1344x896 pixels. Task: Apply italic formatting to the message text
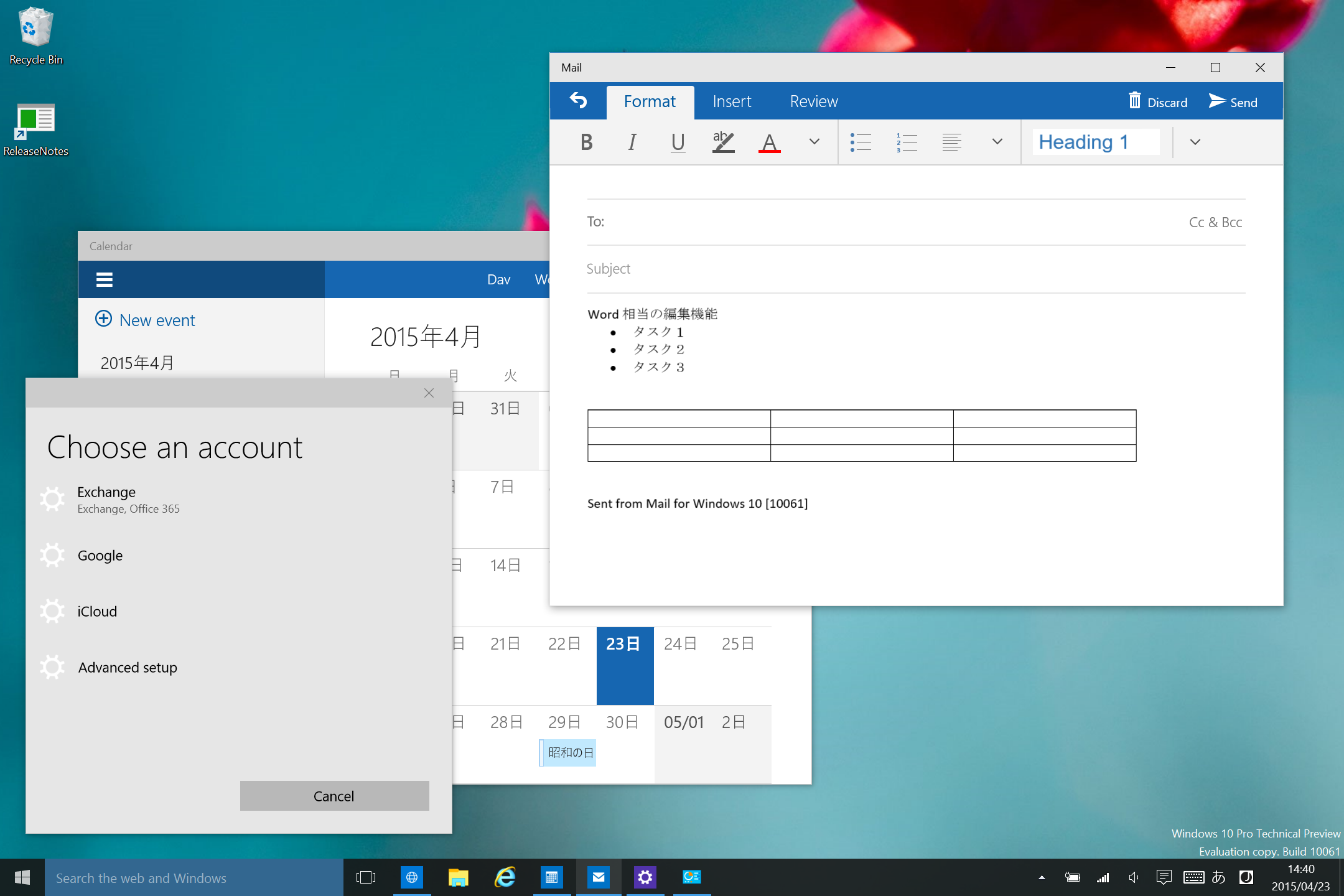pyautogui.click(x=632, y=142)
